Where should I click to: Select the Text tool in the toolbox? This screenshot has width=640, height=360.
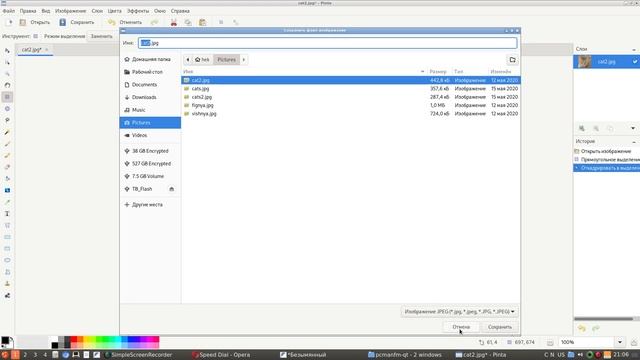click(x=7, y=214)
